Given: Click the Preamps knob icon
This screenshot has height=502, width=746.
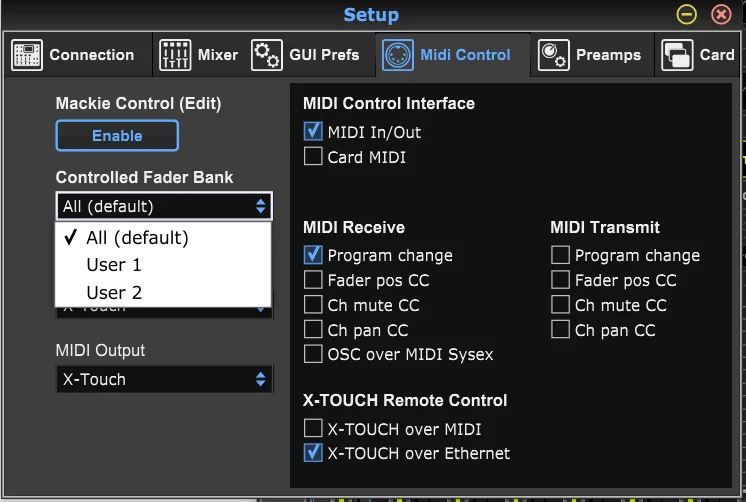Looking at the screenshot, I should (553, 55).
